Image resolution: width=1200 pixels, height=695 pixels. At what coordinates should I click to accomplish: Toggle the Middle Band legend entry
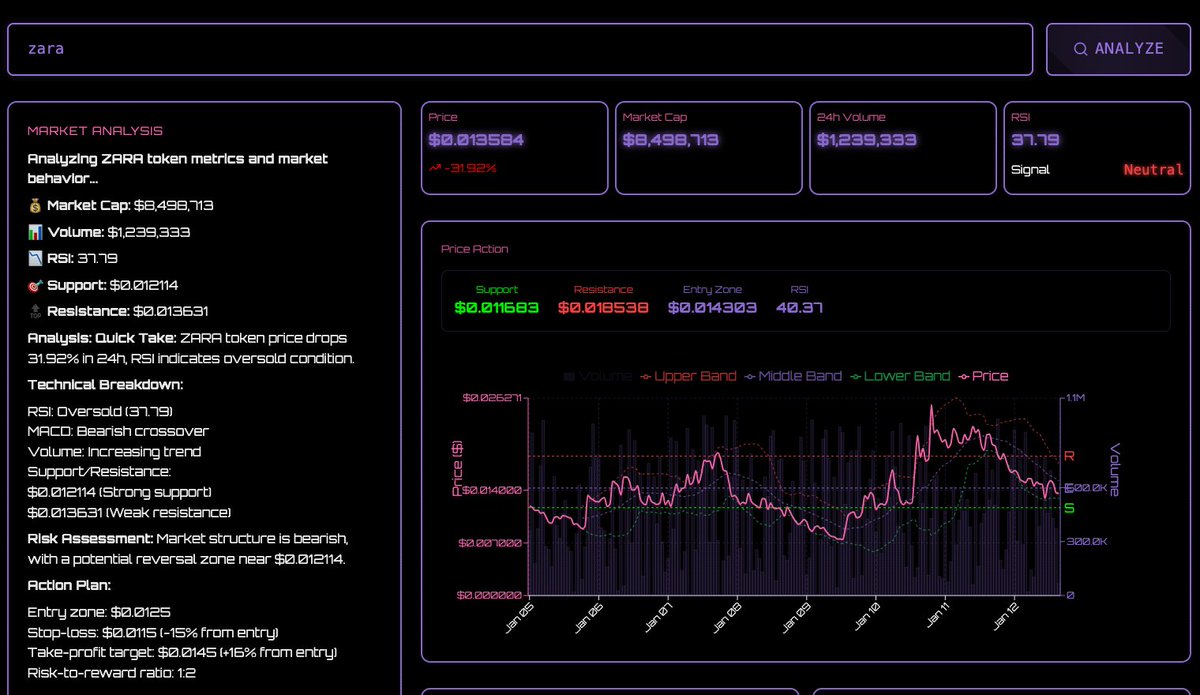click(793, 376)
